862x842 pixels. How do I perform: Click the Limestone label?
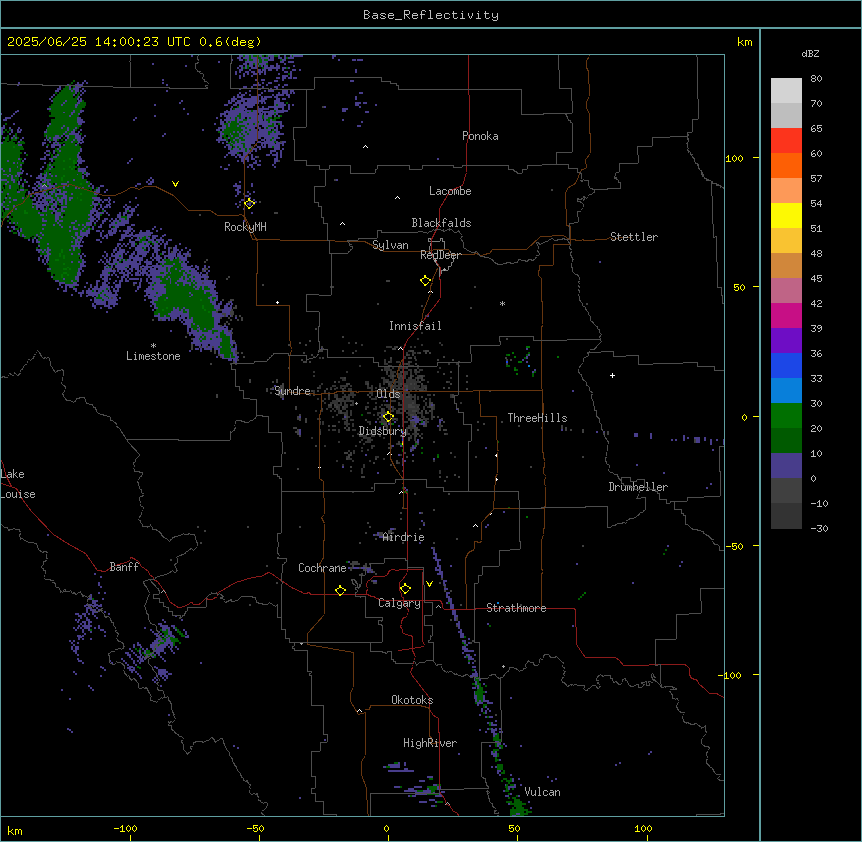coord(153,356)
